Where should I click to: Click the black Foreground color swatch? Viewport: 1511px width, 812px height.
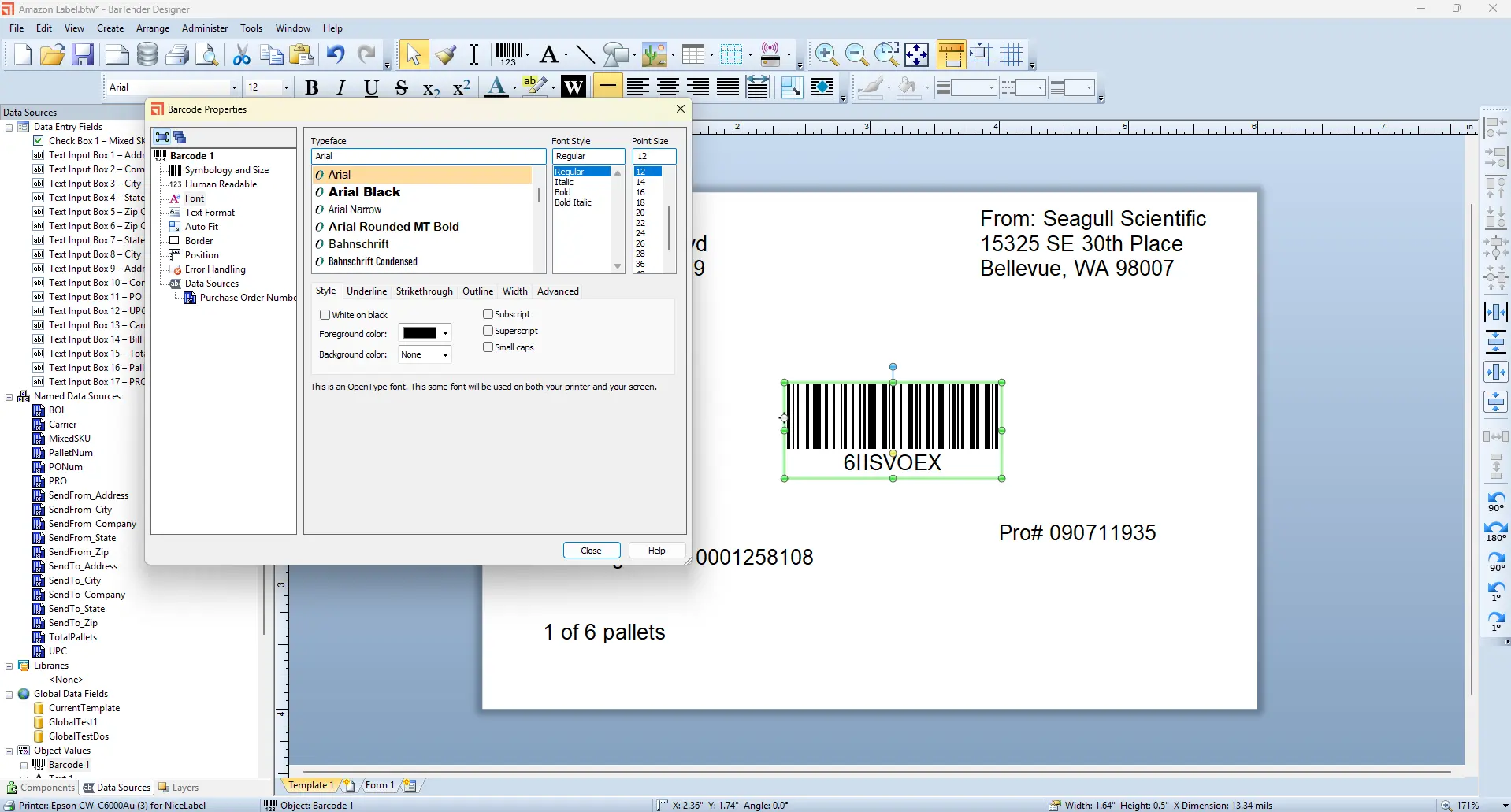[x=419, y=333]
